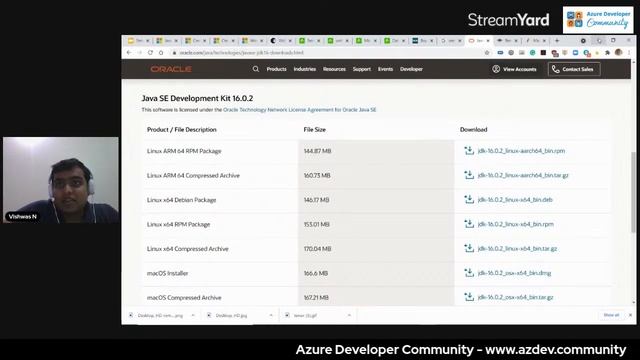640x360 pixels.
Task: Click the 'Product / File Description' column header
Action: pyautogui.click(x=182, y=129)
